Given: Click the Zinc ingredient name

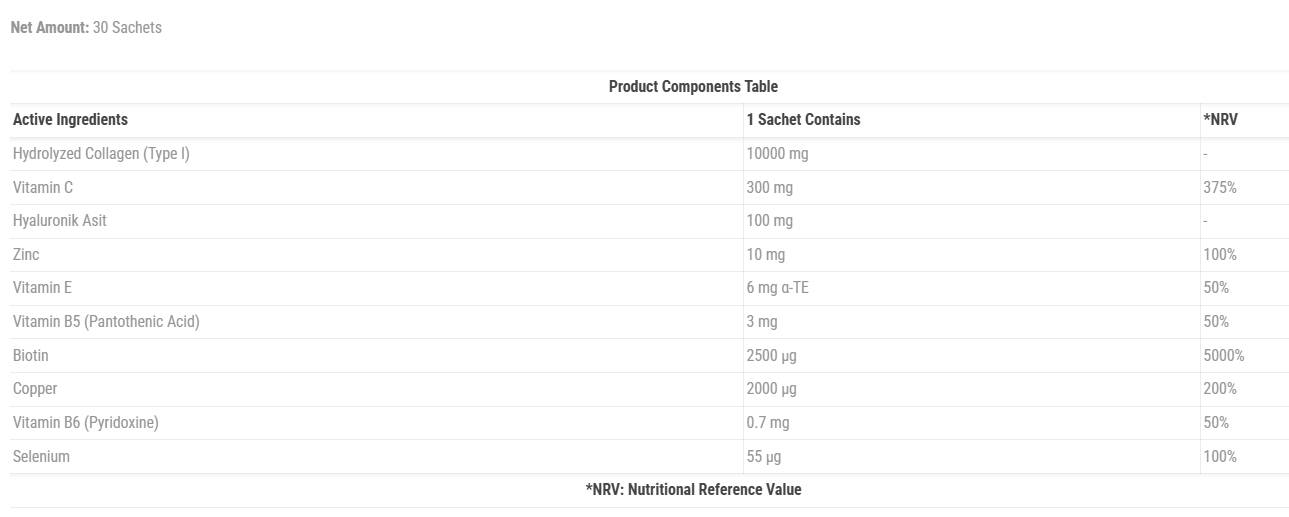Looking at the screenshot, I should pyautogui.click(x=26, y=255).
